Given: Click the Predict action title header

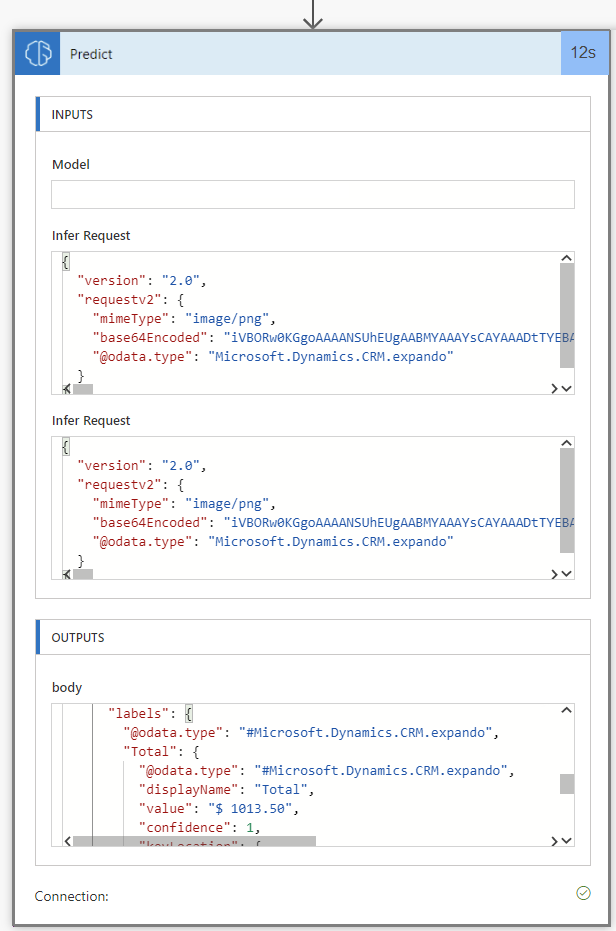Looking at the screenshot, I should point(310,53).
